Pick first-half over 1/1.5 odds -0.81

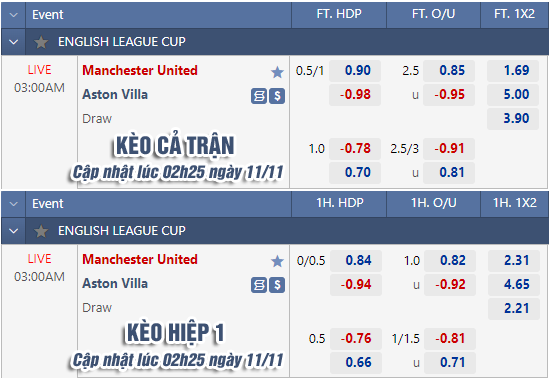coord(450,338)
